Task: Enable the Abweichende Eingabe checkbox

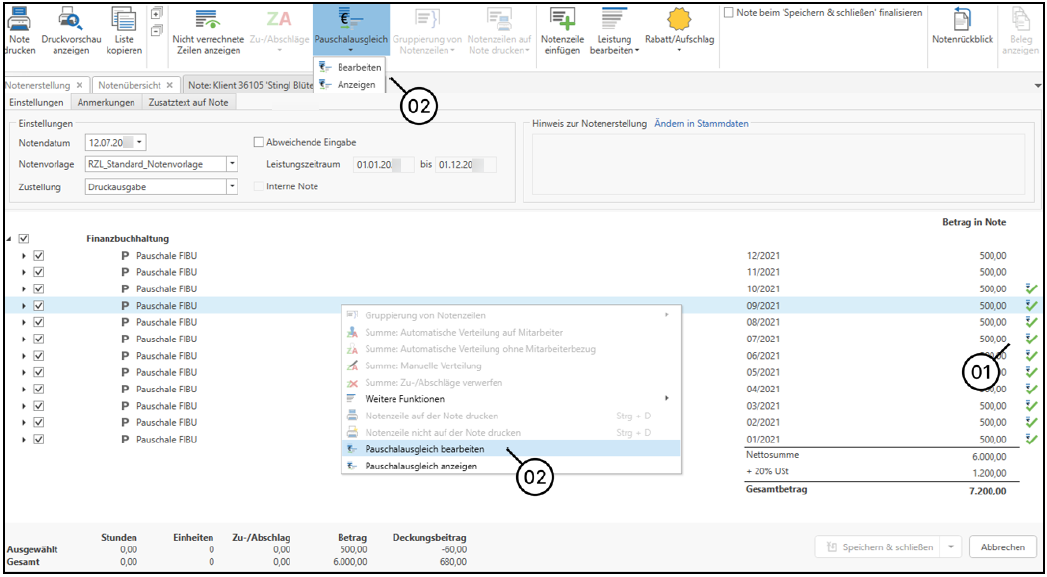Action: [260, 142]
